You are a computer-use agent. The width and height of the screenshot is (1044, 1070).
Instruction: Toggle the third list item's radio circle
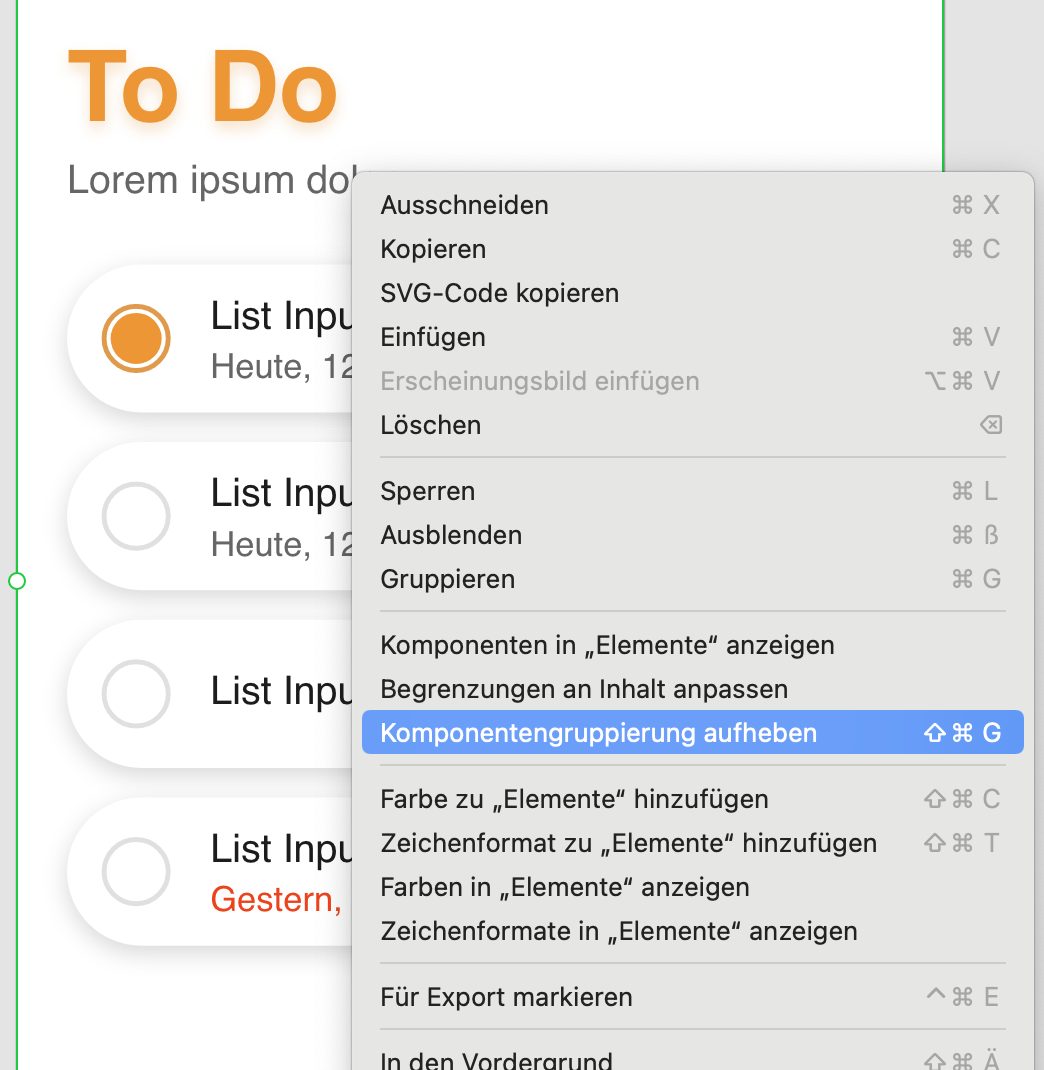coord(136,693)
